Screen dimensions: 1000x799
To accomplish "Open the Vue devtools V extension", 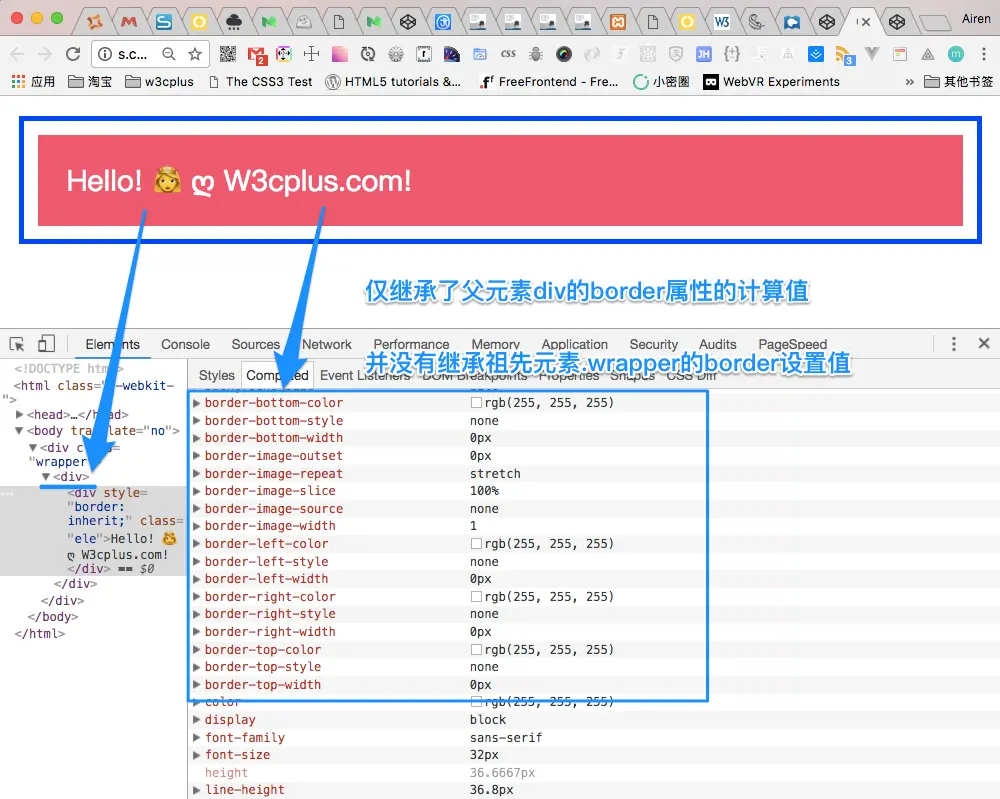I will [872, 54].
